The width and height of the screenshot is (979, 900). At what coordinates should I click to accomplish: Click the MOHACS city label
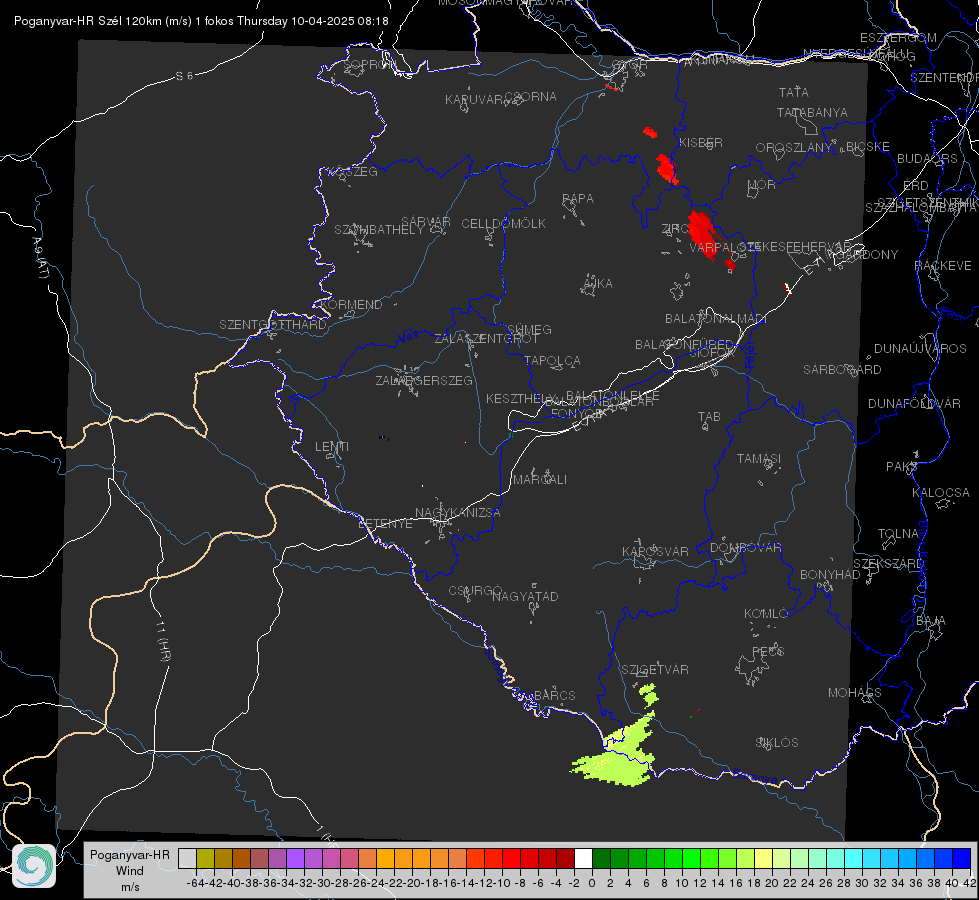coord(855,692)
